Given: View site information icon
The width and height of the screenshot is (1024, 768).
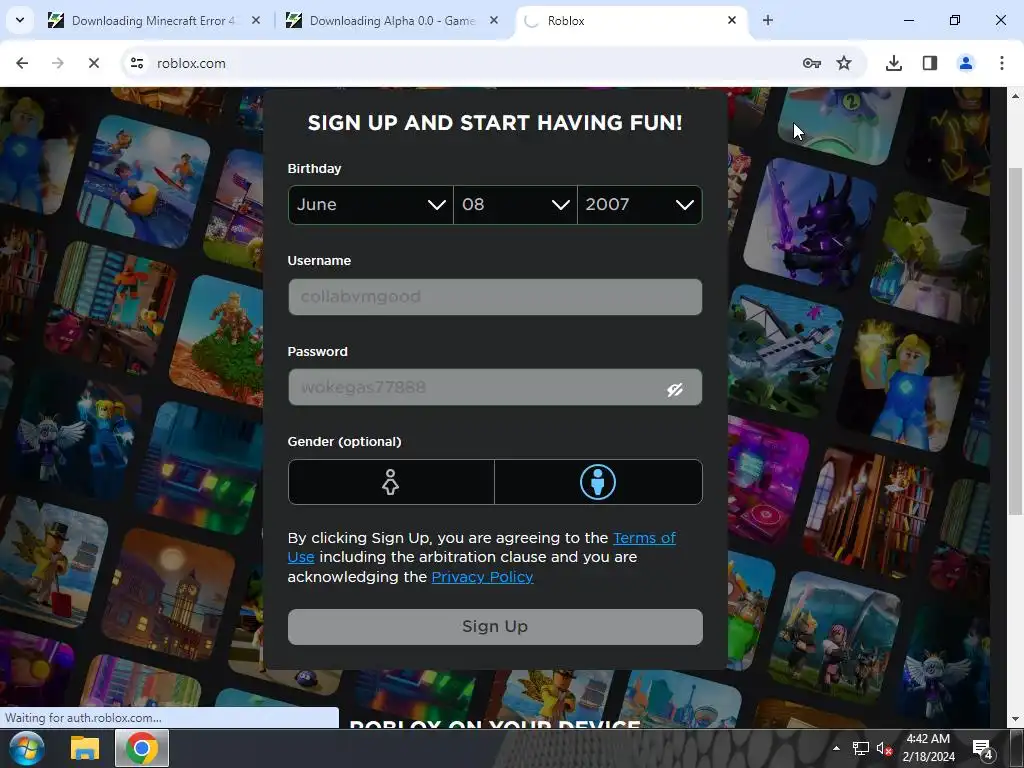Looking at the screenshot, I should click(137, 63).
